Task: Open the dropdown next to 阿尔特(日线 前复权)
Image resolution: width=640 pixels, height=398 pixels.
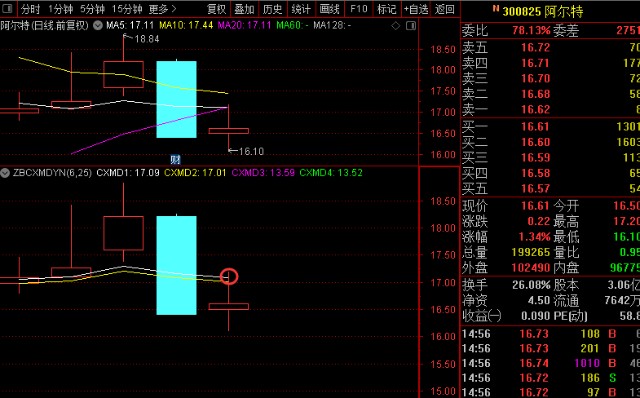Action: point(98,25)
